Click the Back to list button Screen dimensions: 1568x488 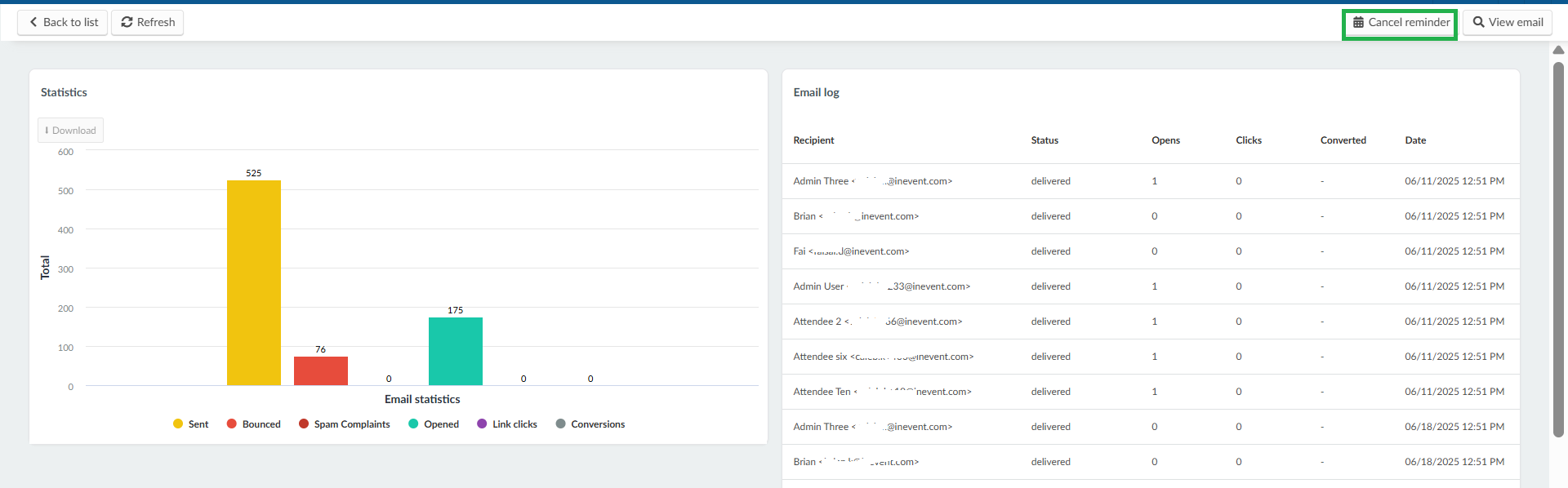pos(63,22)
